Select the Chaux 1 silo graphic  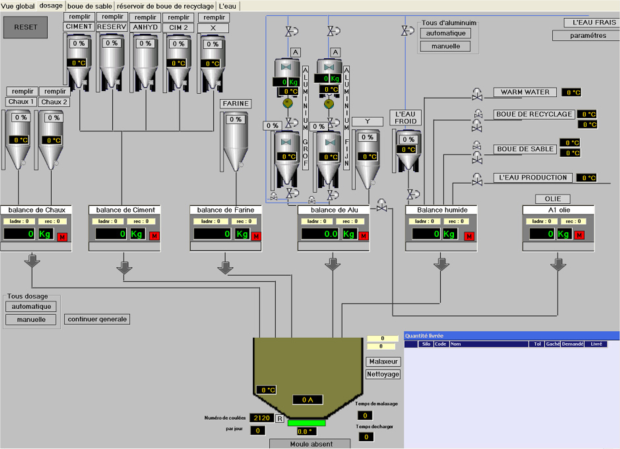[x=19, y=140]
